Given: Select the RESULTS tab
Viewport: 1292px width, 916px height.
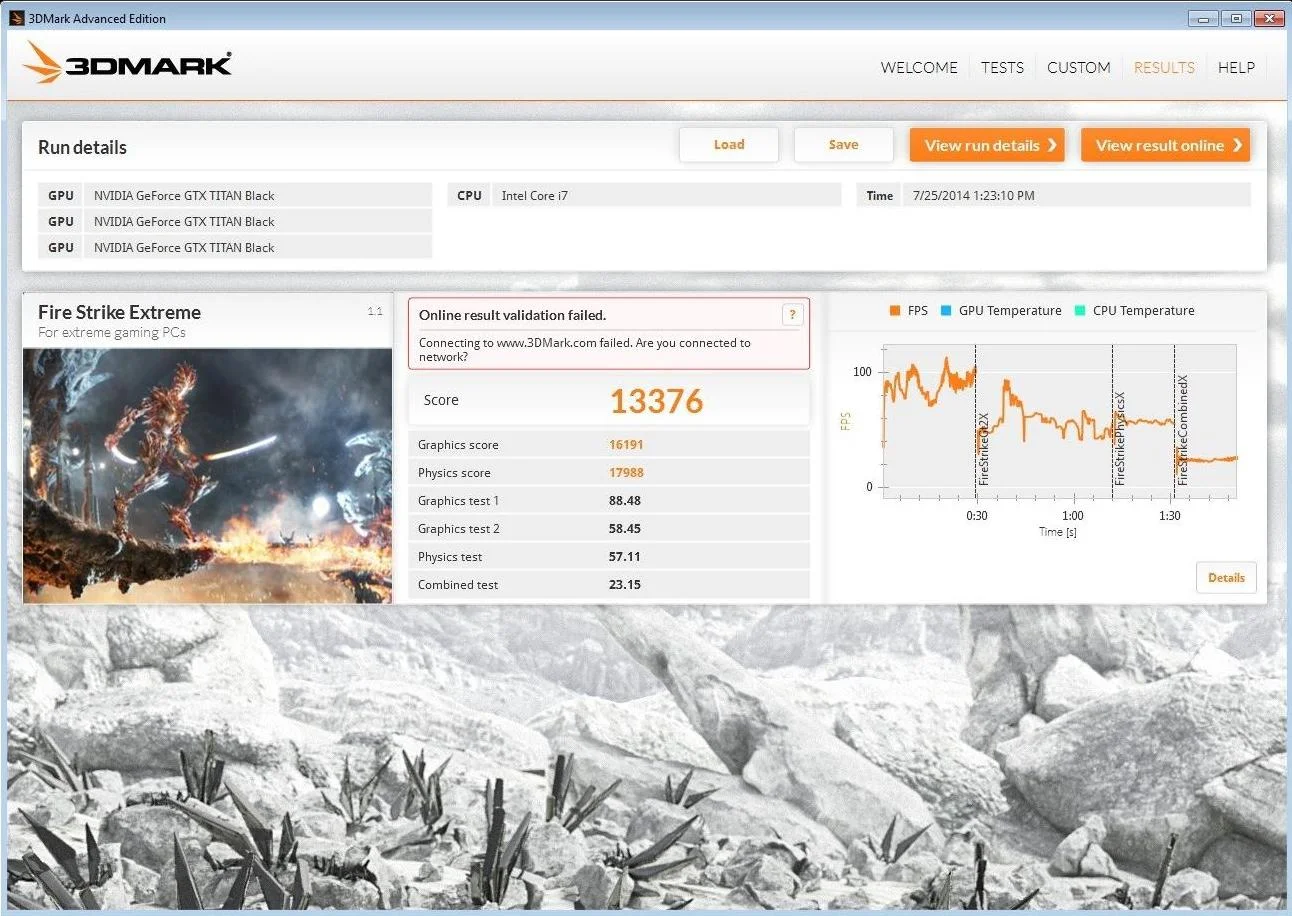Looking at the screenshot, I should pos(1164,67).
